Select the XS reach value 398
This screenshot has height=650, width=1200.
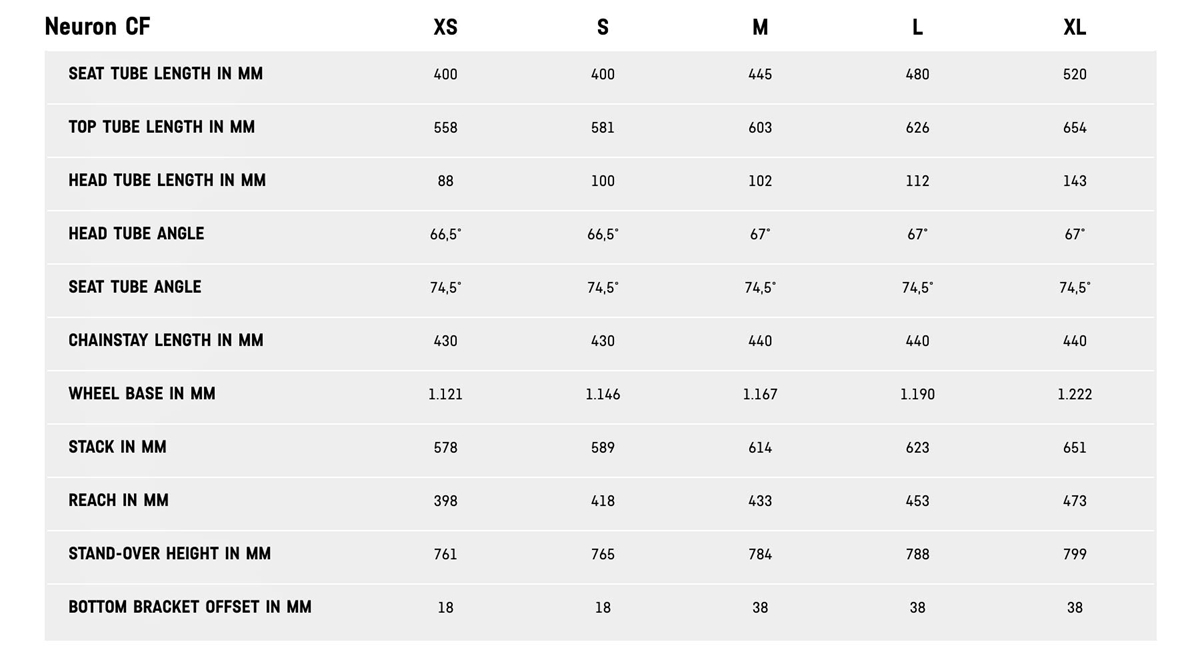[445, 501]
